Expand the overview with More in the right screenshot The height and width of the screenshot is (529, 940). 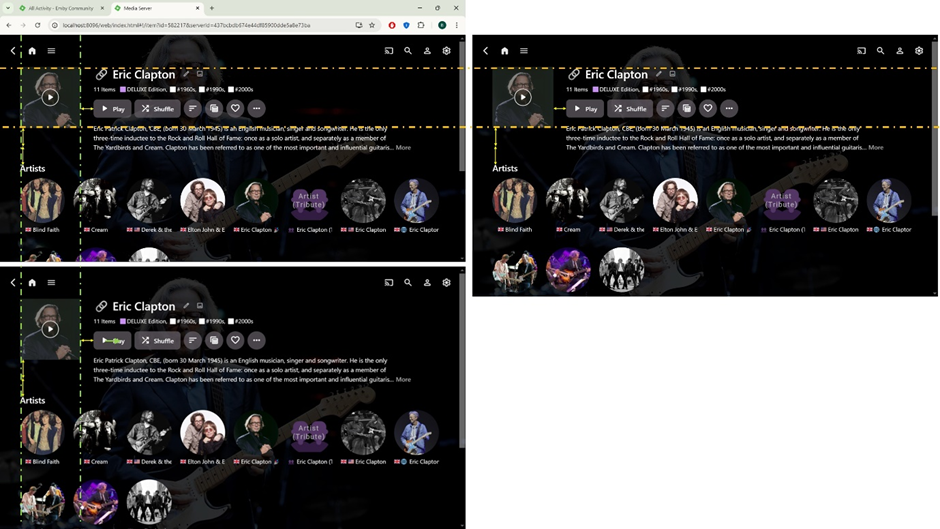(x=876, y=148)
